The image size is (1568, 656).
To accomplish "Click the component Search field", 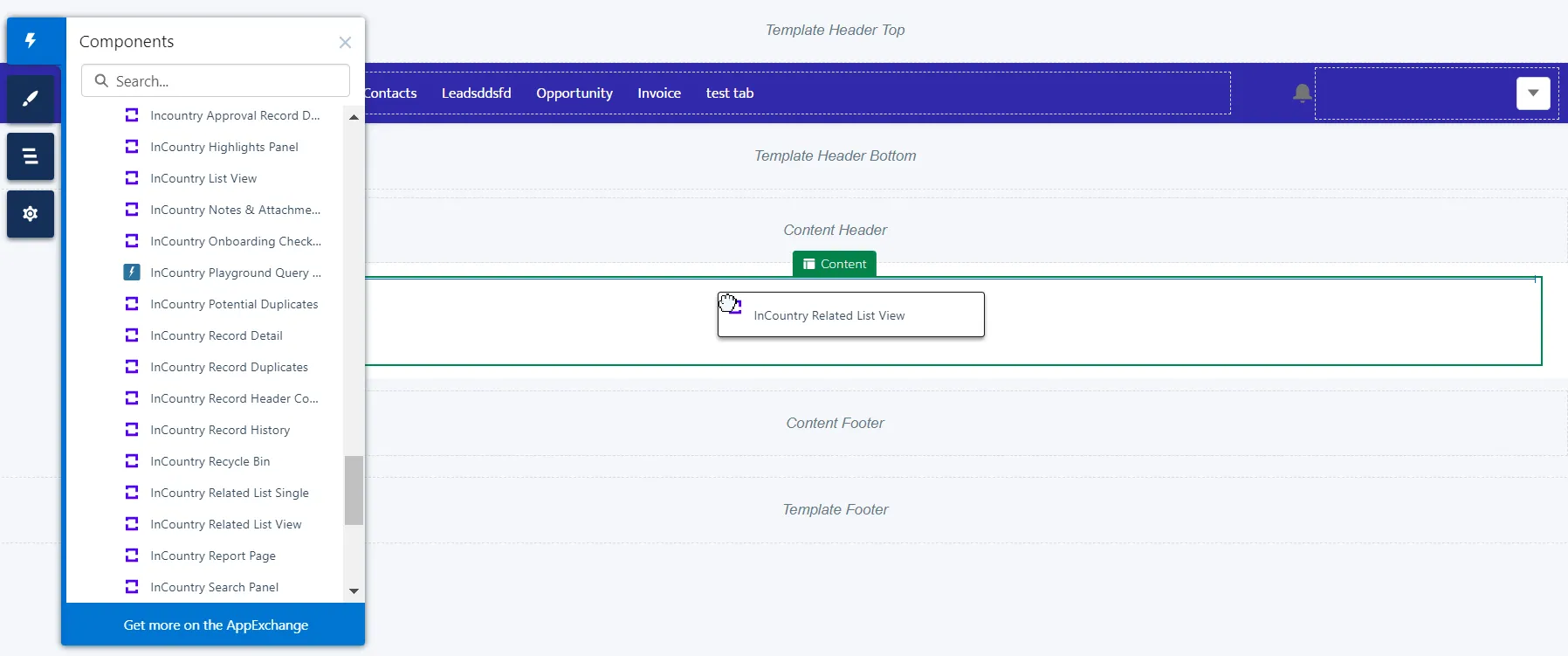I will pos(216,81).
